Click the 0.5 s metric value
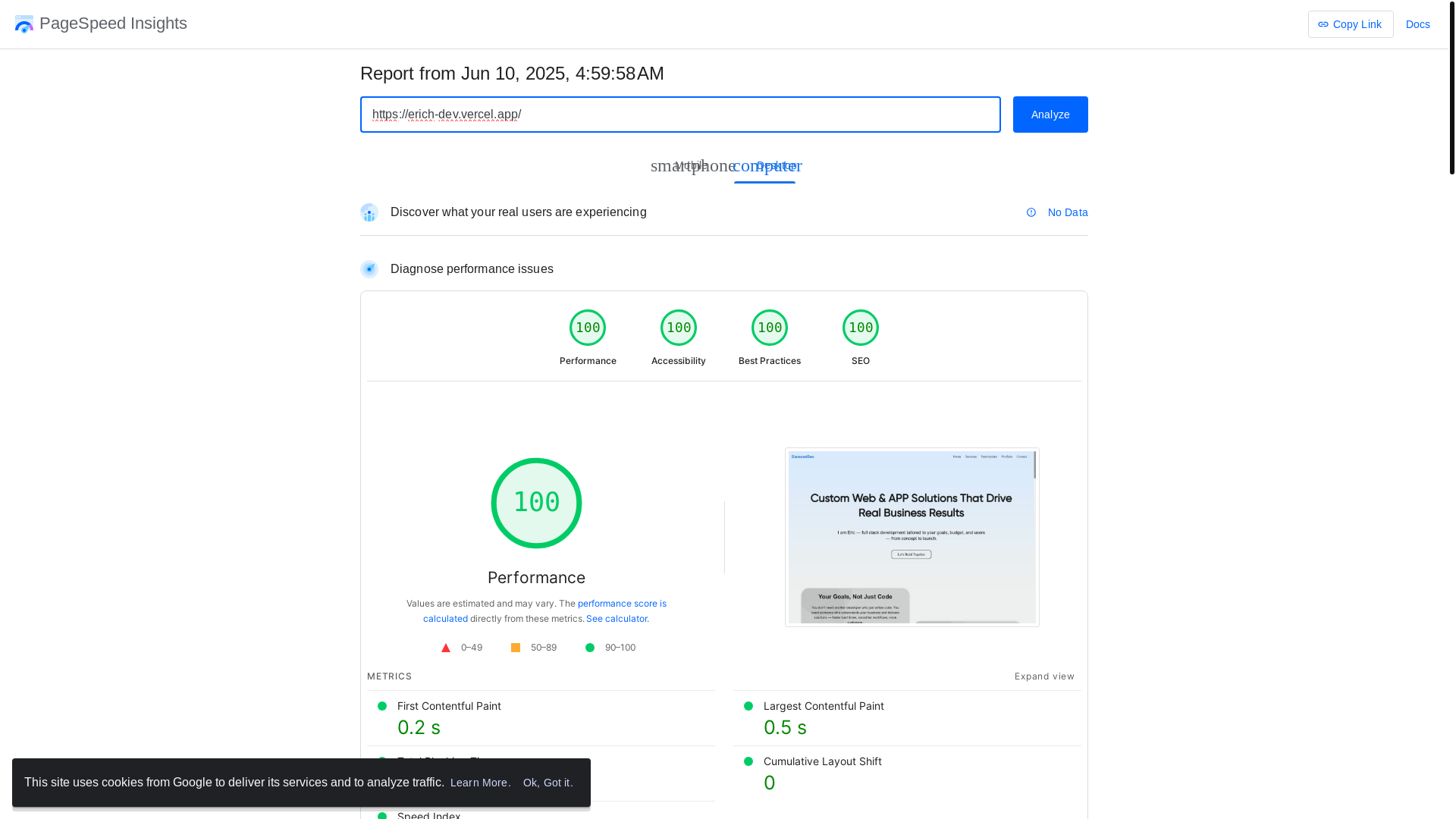The width and height of the screenshot is (1456, 819). [x=785, y=727]
